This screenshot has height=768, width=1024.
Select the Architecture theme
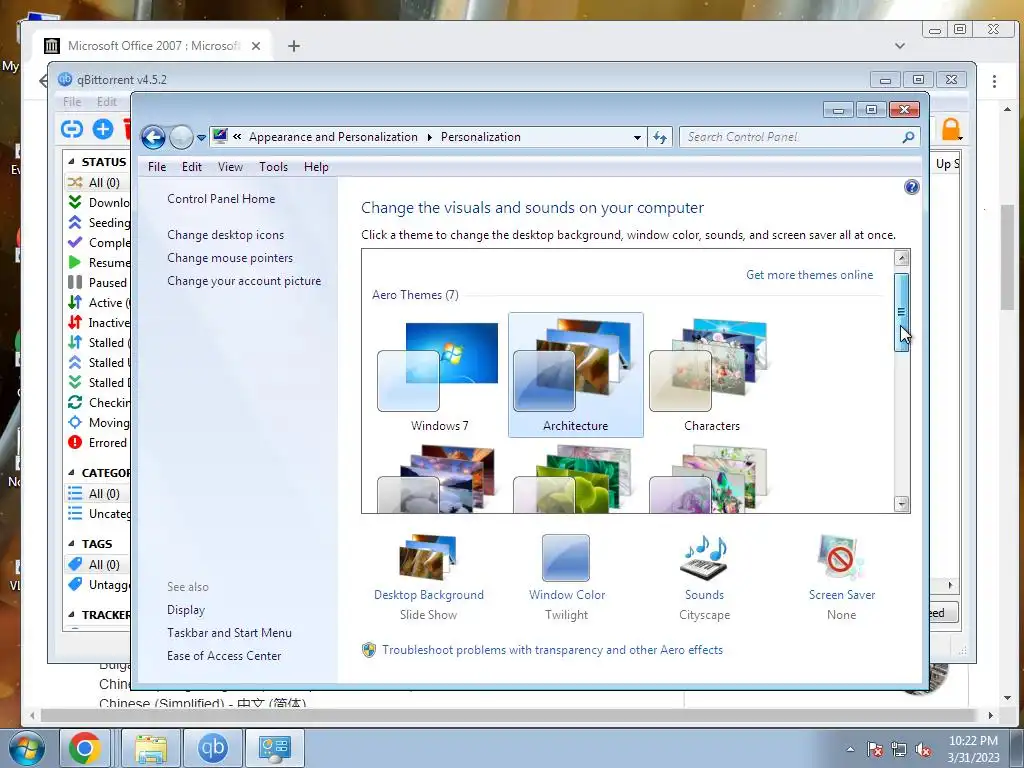575,375
